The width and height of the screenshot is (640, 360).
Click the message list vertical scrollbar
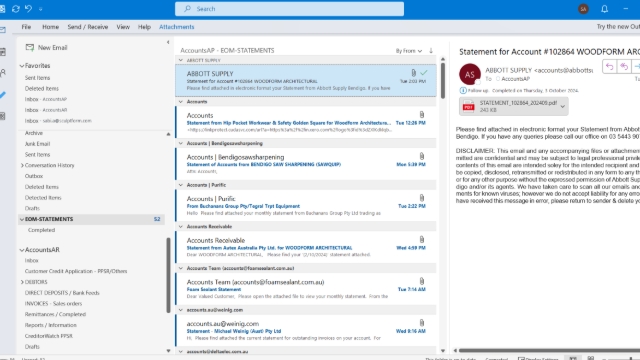pos(443,80)
